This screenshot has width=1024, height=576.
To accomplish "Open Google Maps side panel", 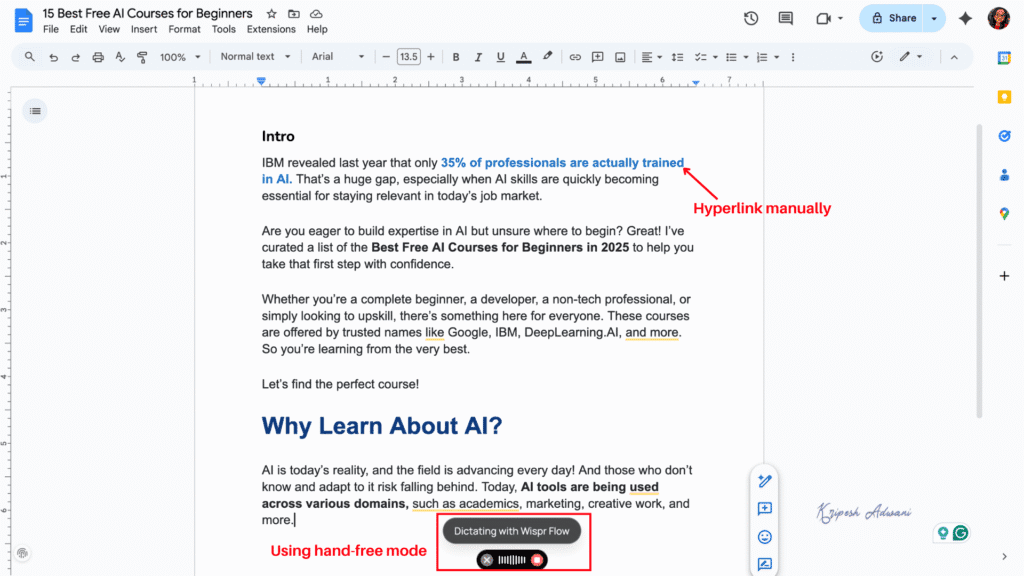I will click(1004, 214).
